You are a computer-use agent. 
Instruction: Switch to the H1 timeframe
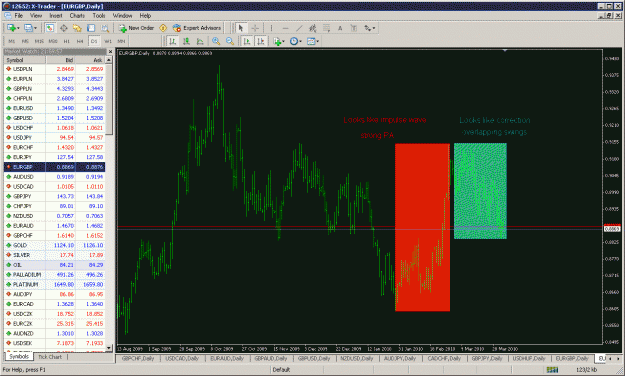pos(67,41)
